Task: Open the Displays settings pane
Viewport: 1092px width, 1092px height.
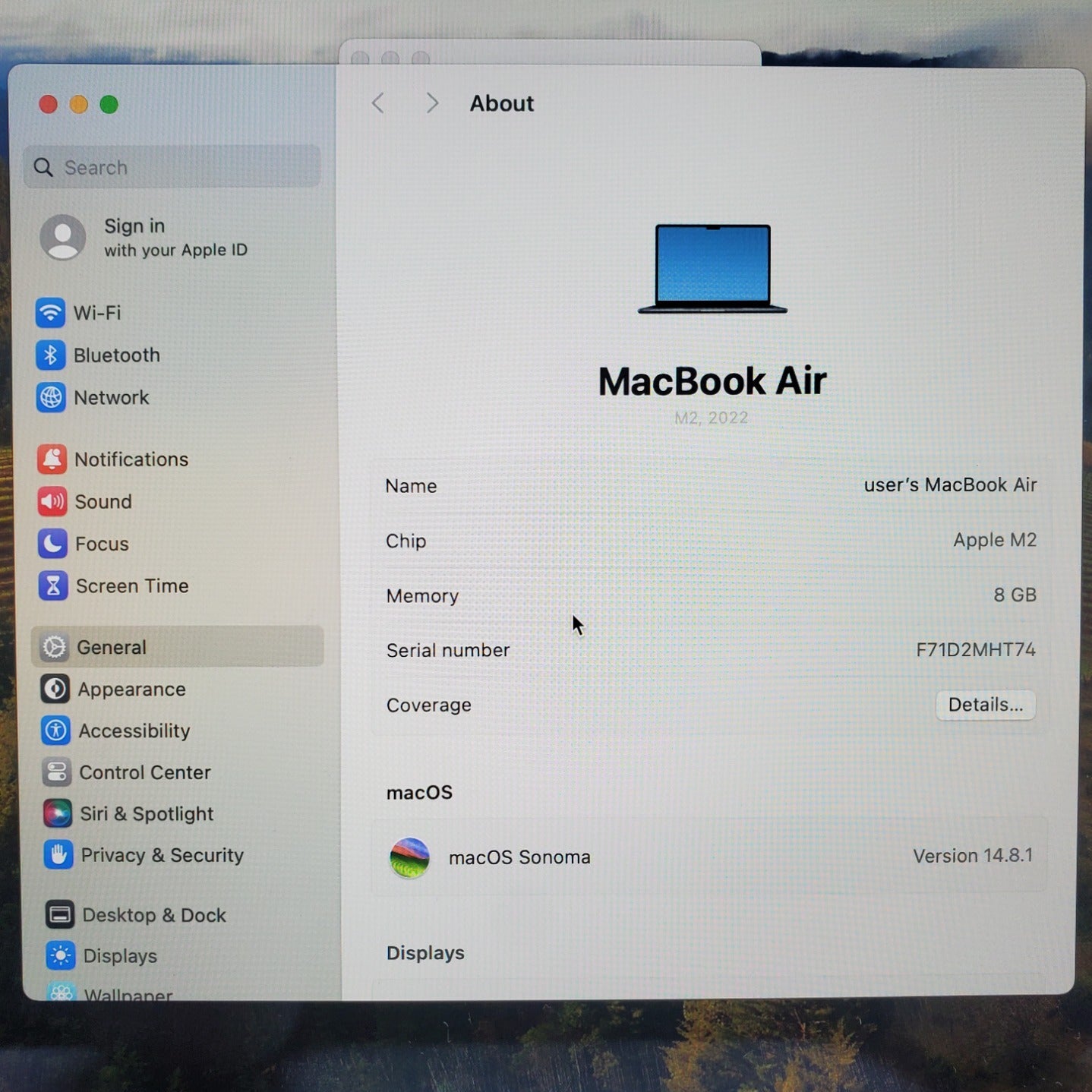Action: tap(120, 956)
